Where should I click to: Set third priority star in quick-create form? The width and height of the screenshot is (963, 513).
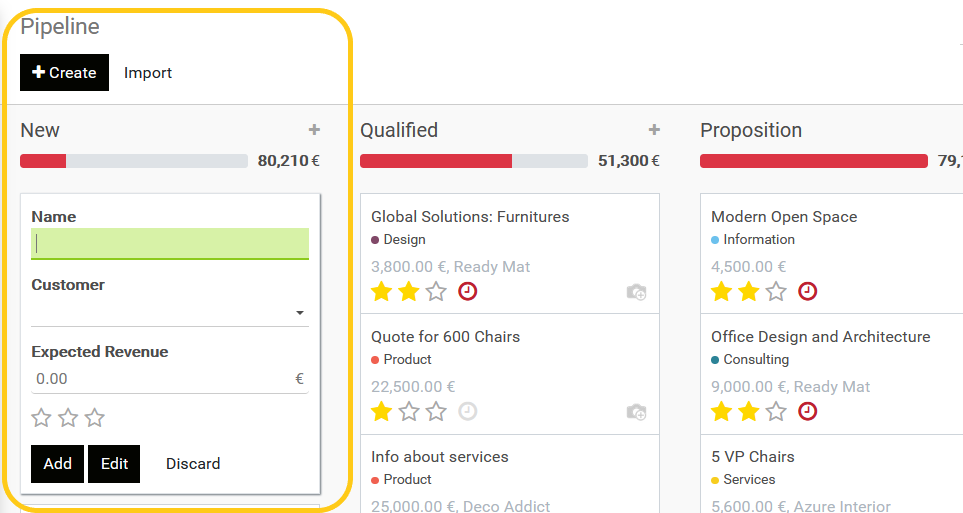pyautogui.click(x=95, y=418)
